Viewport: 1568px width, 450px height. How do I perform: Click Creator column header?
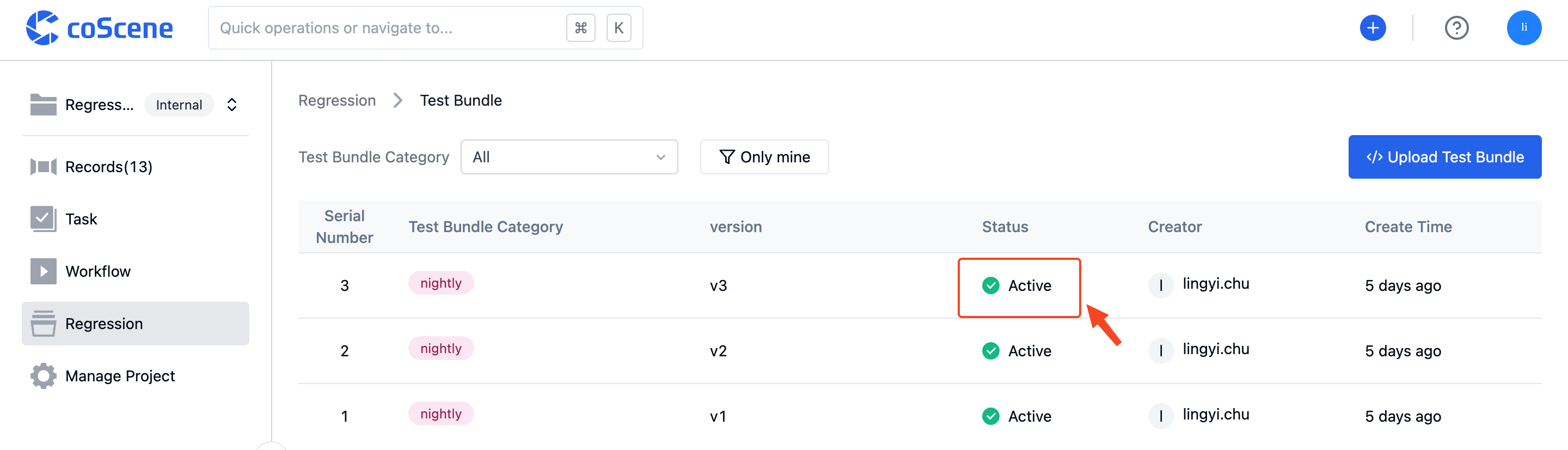pos(1174,227)
